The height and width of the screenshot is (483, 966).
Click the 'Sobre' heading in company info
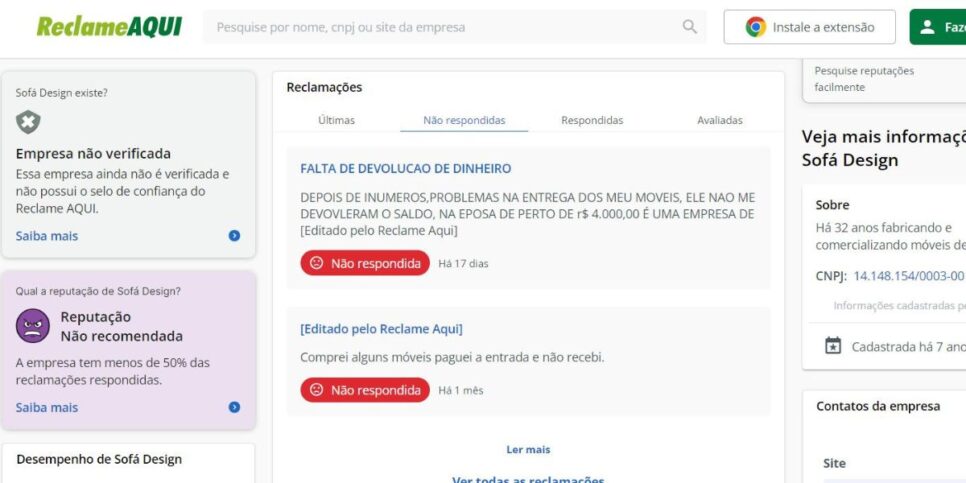[x=832, y=205]
